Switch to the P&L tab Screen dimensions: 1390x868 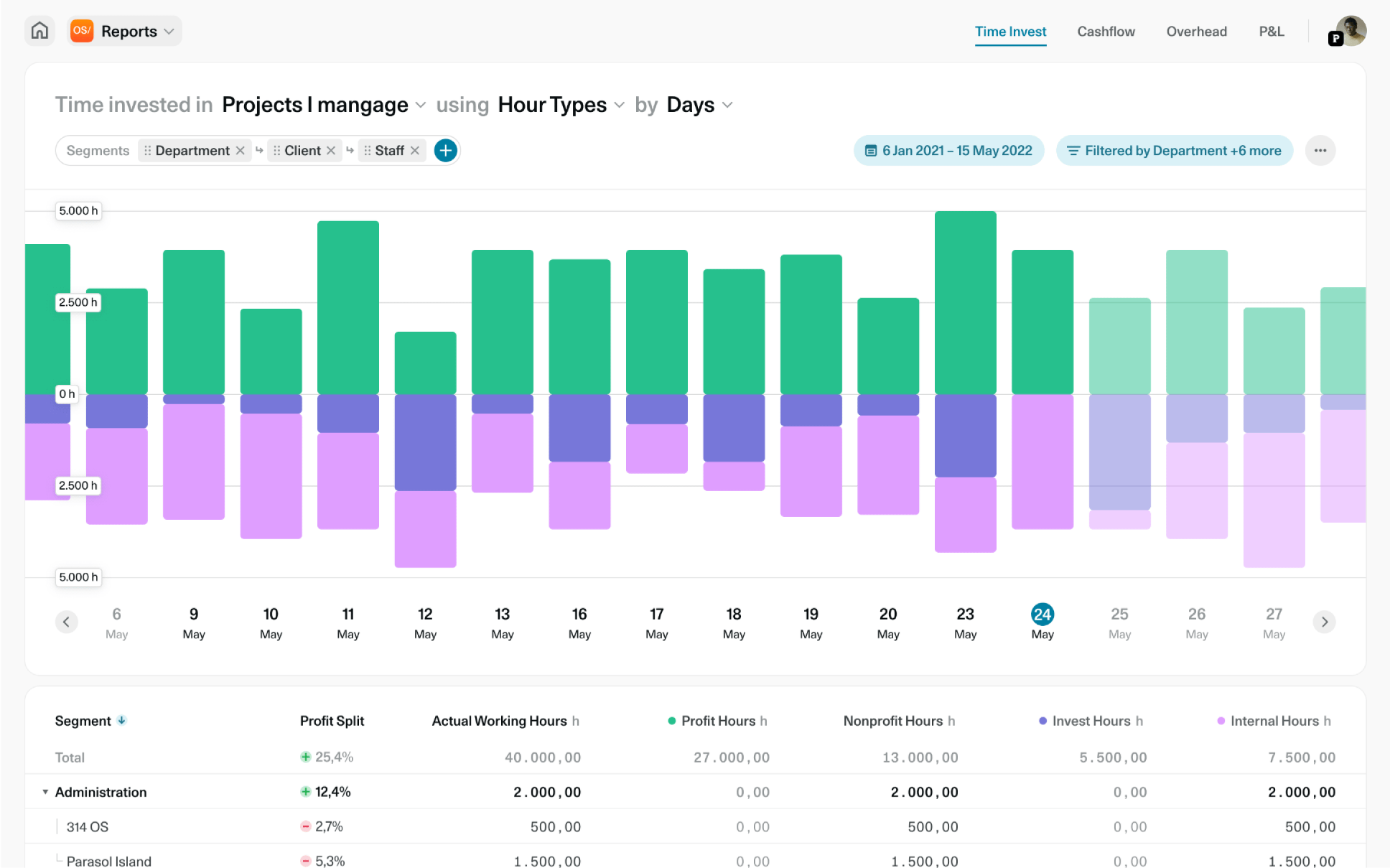point(1271,32)
